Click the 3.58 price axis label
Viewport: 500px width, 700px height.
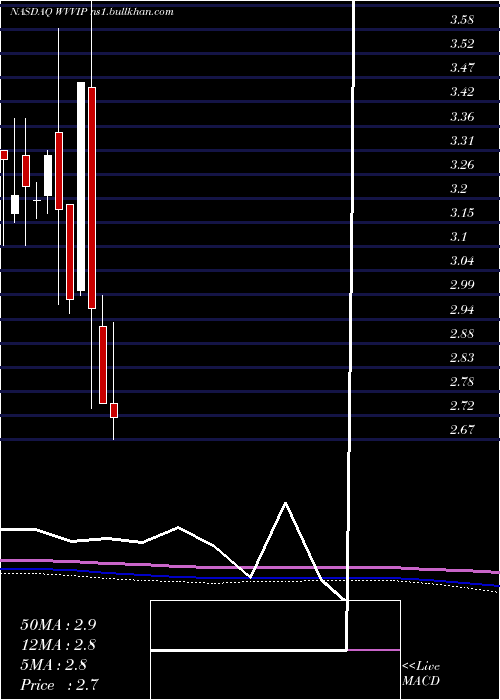[462, 20]
